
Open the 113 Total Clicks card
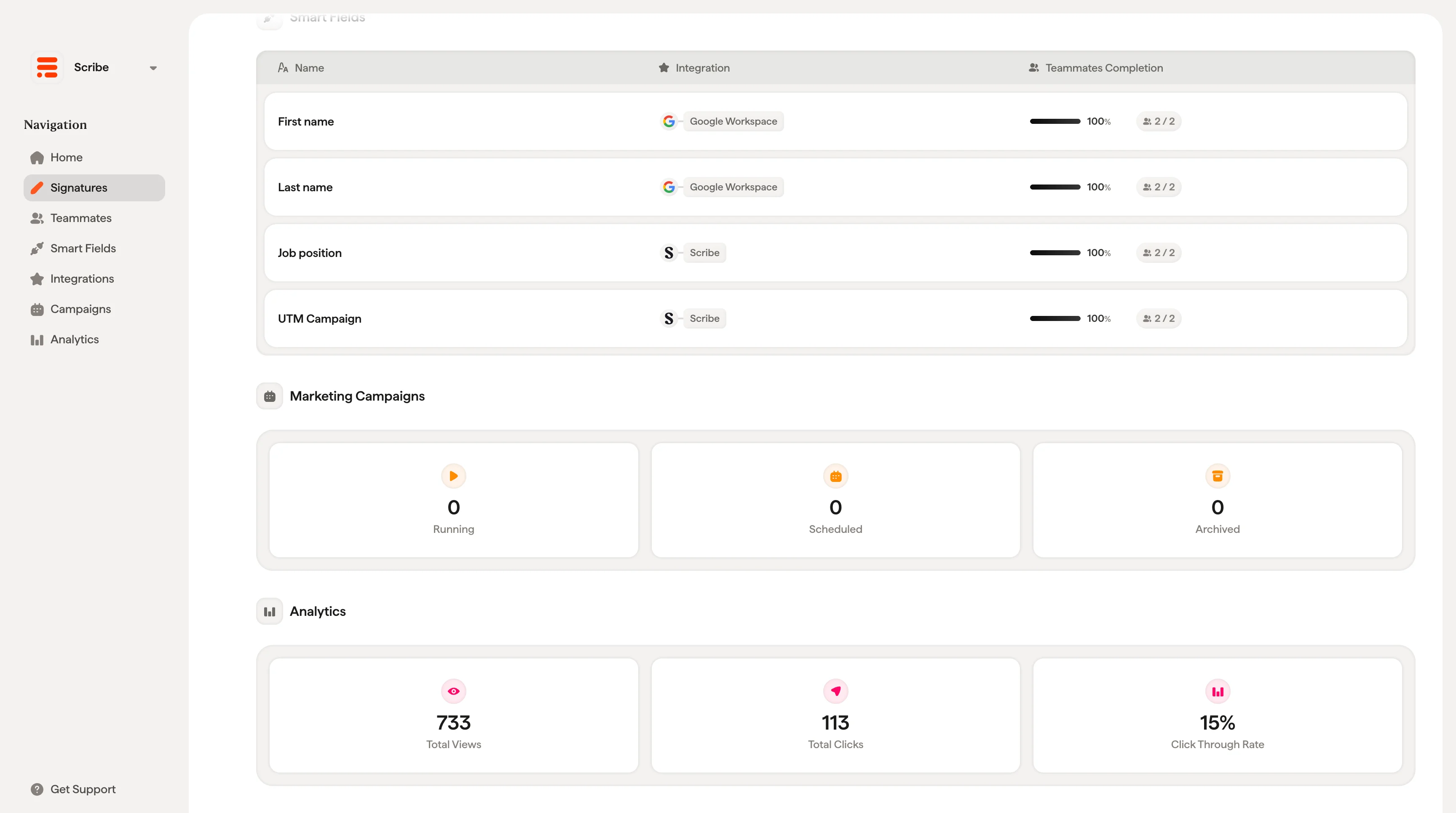(x=835, y=716)
